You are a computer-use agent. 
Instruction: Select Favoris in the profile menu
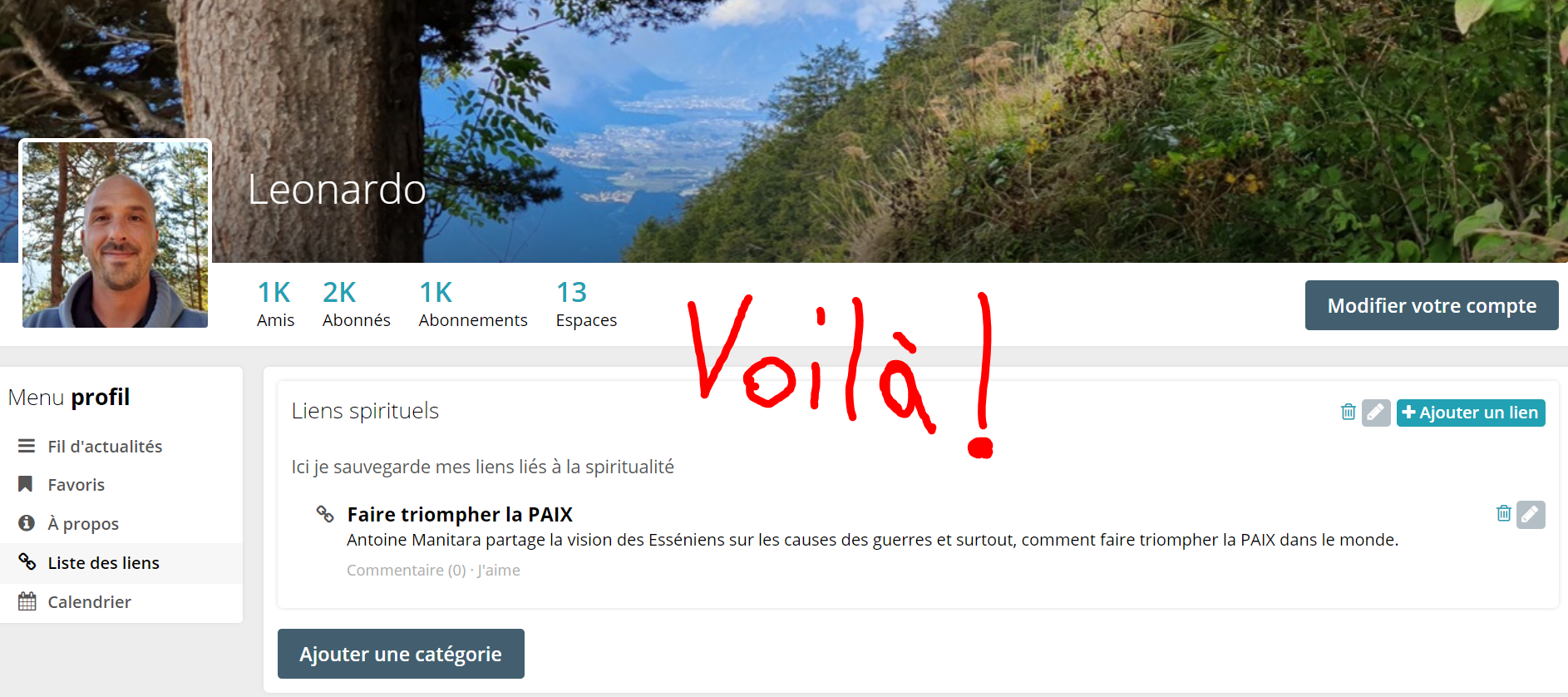[x=121, y=485]
